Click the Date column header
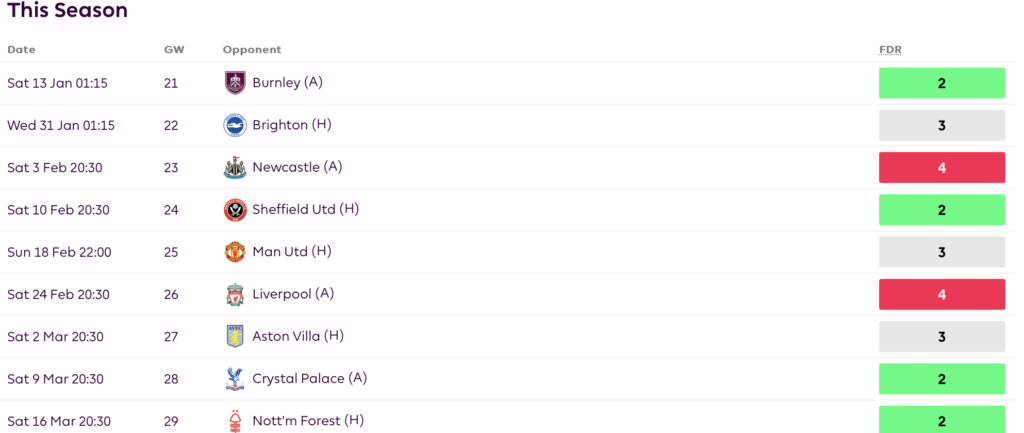1024x433 pixels. [21, 50]
